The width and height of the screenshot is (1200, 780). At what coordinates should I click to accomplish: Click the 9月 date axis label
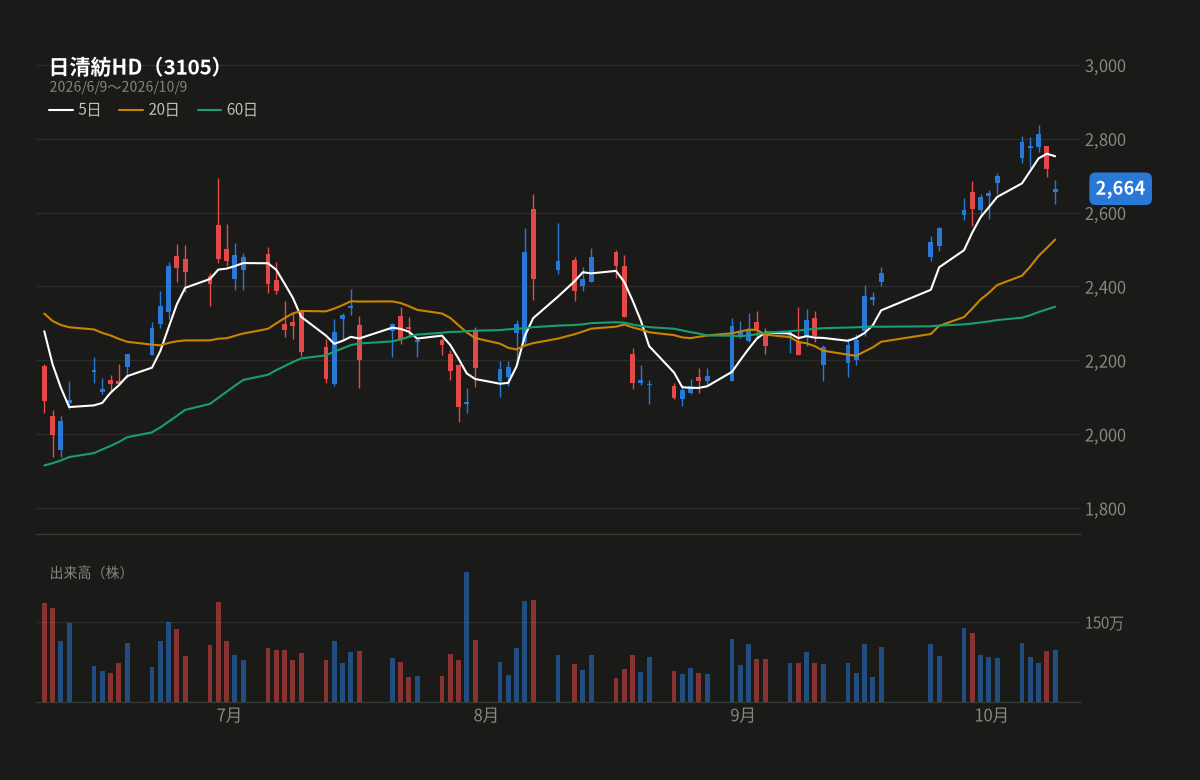tap(742, 715)
